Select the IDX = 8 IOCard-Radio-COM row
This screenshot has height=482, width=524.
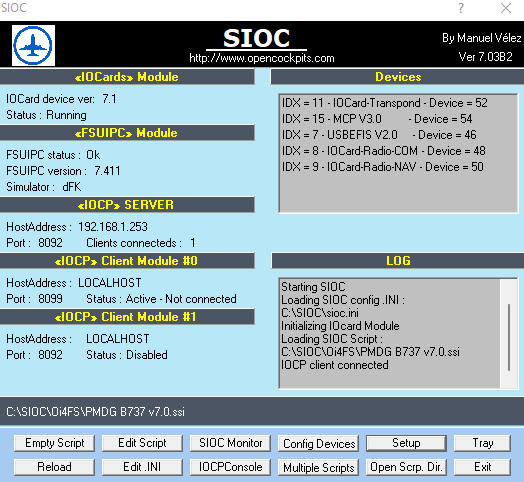[383, 151]
